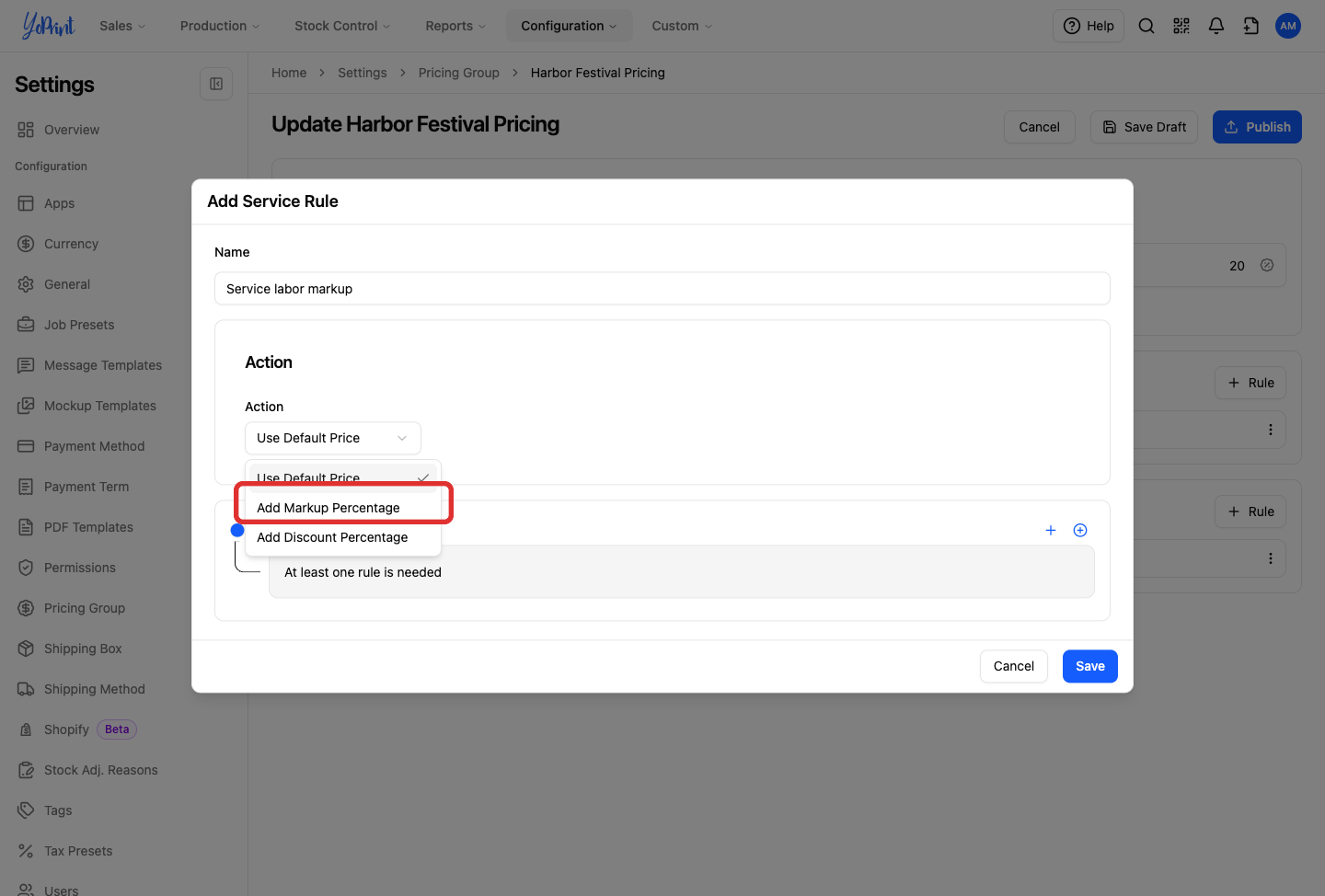This screenshot has height=896, width=1325.
Task: Expand the Stock Control menu
Action: point(342,26)
